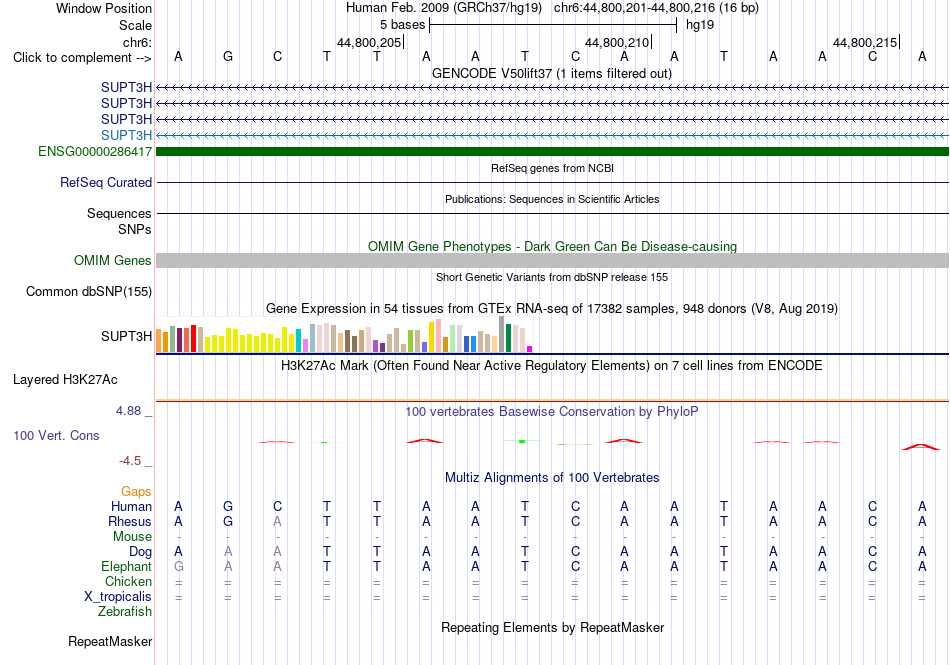Click the tall gray GTEx expression bar
The image size is (950, 665).
tap(502, 334)
